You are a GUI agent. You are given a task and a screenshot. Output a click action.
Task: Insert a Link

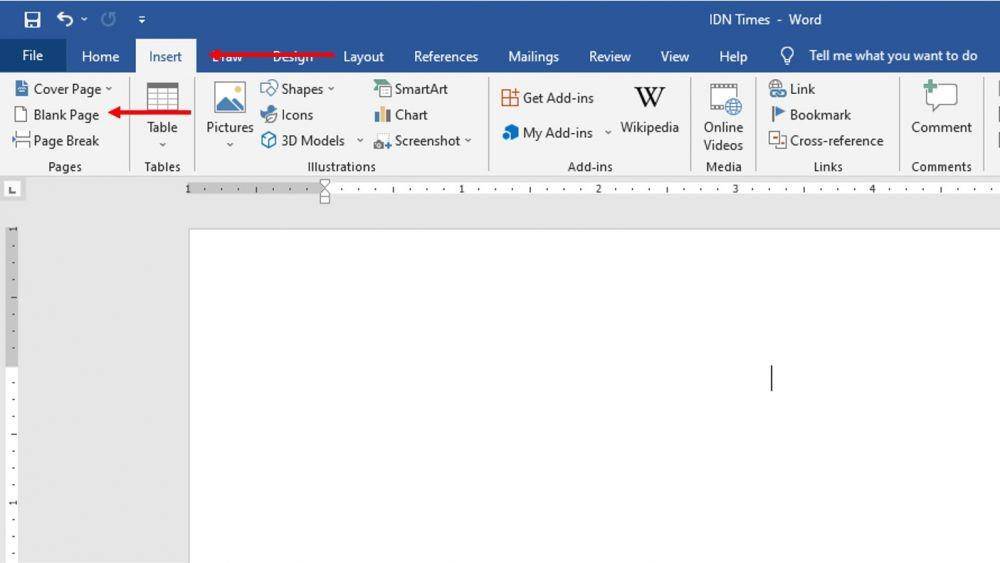click(x=792, y=89)
